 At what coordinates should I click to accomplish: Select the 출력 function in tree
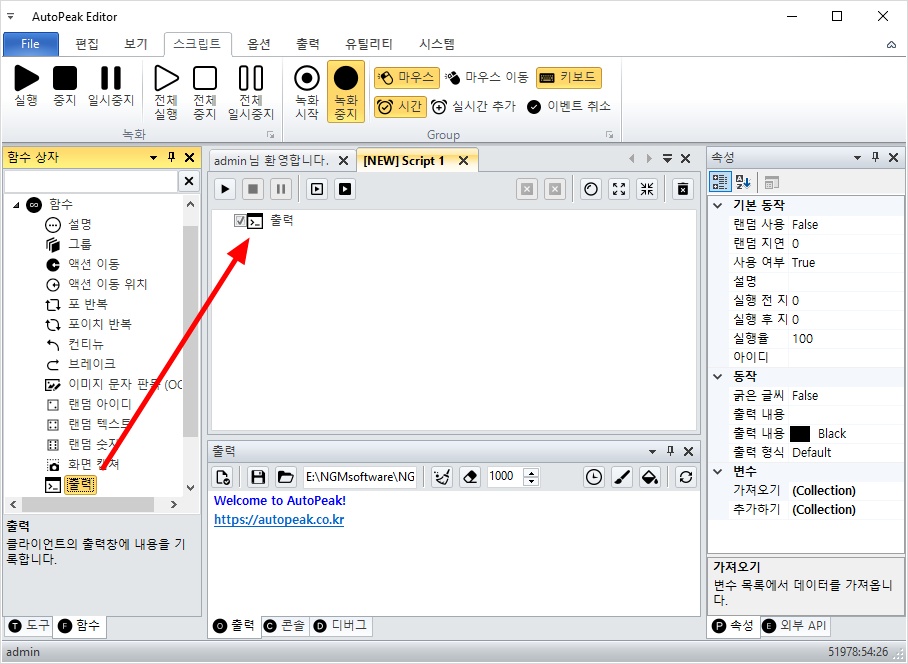point(80,485)
